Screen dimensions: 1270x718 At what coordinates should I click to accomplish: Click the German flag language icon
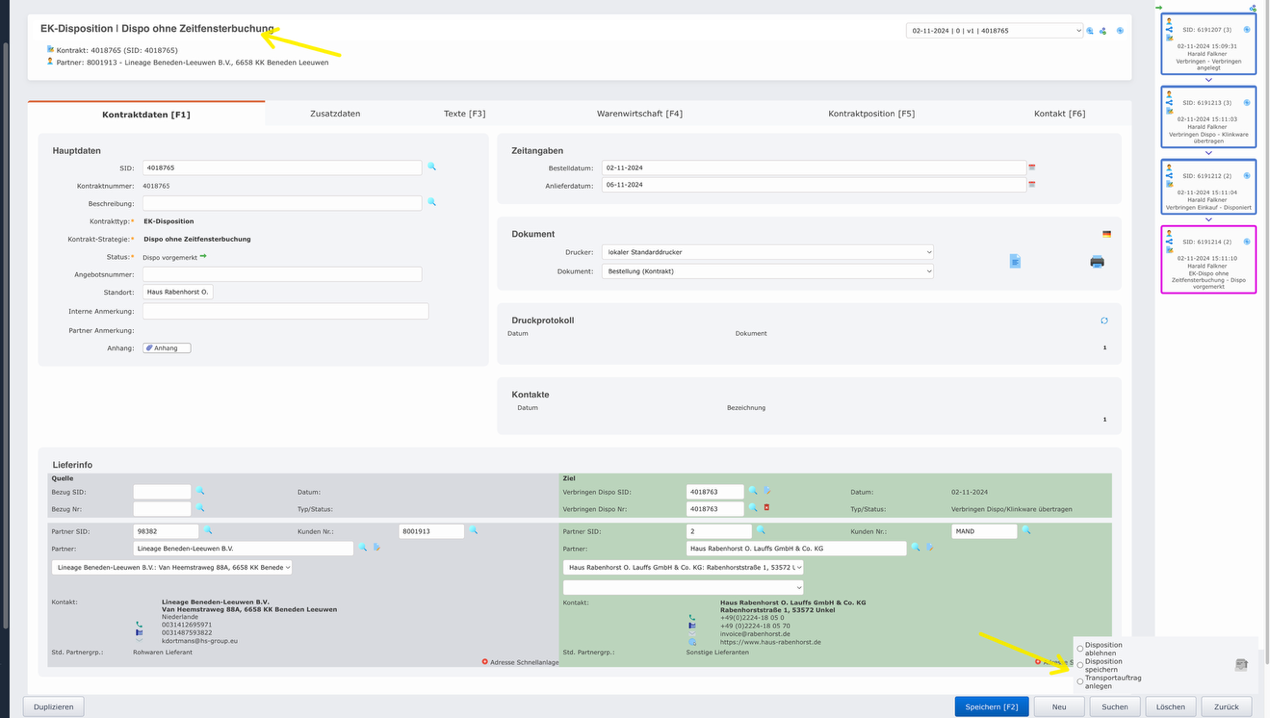[x=1106, y=234]
